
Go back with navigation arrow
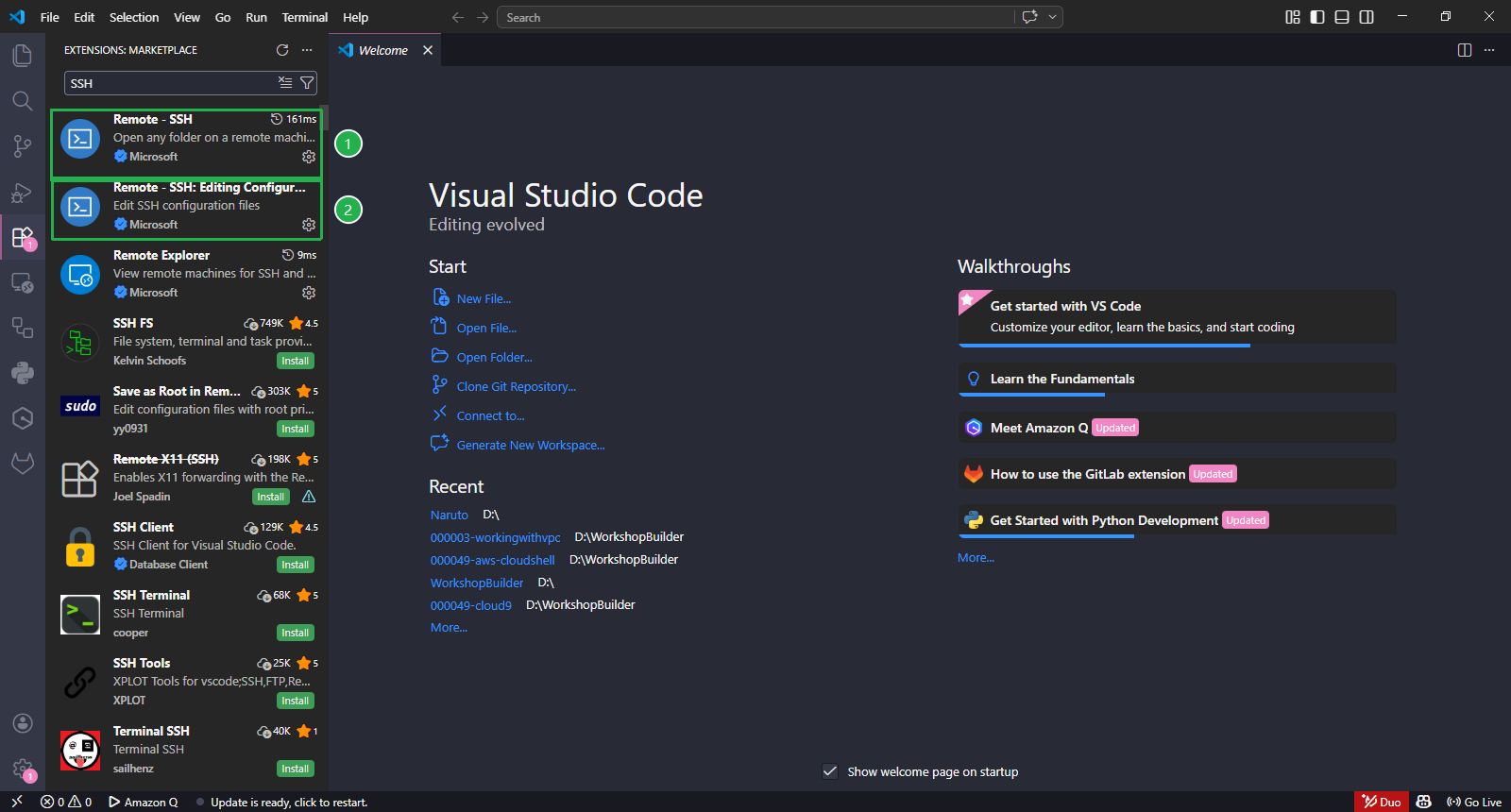click(x=458, y=17)
